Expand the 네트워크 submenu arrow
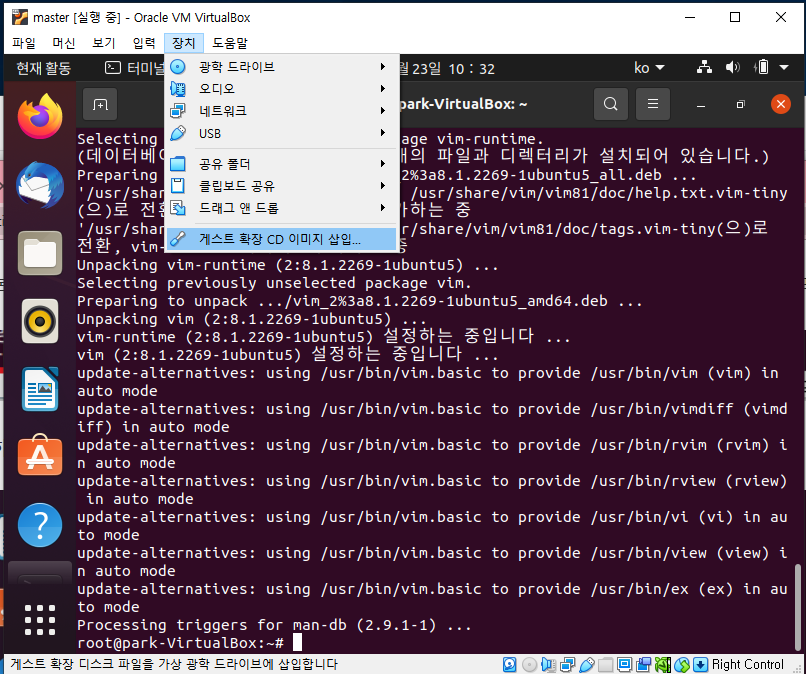 383,111
